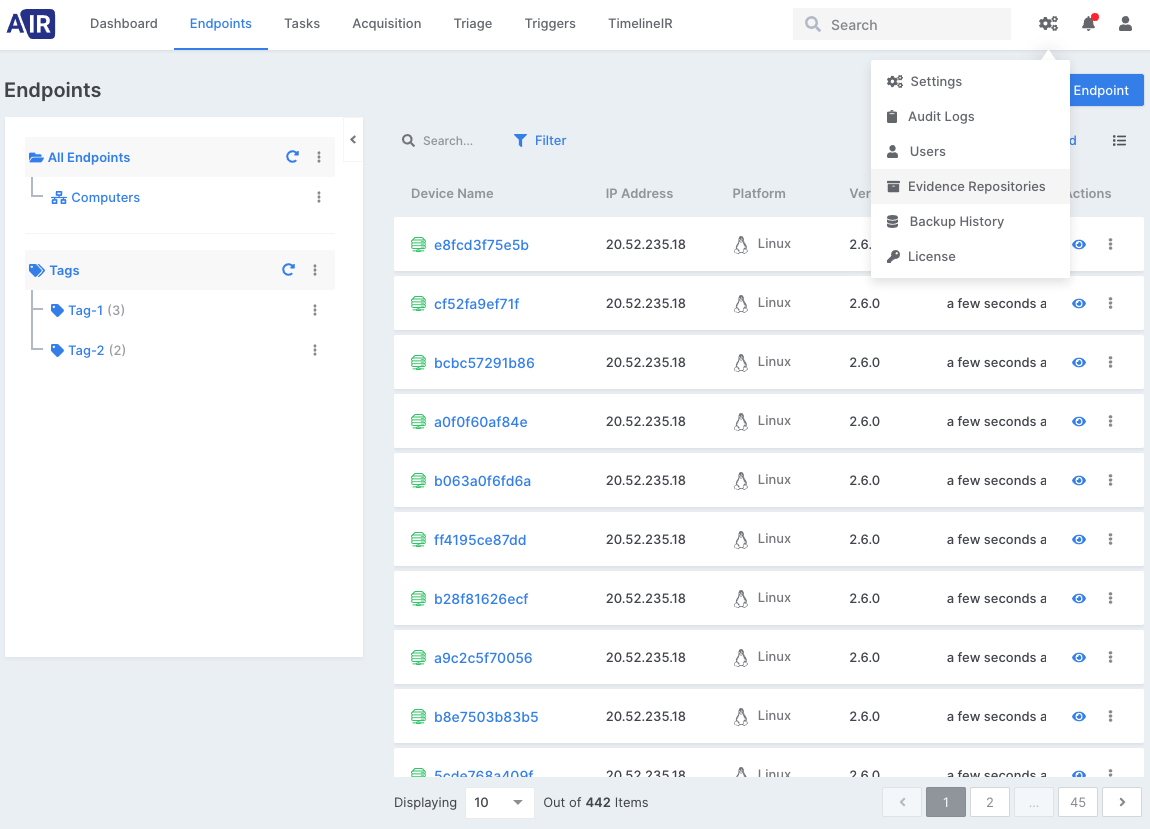The image size is (1150, 829).
Task: Select Evidence Repositories from the menu
Action: tap(975, 187)
